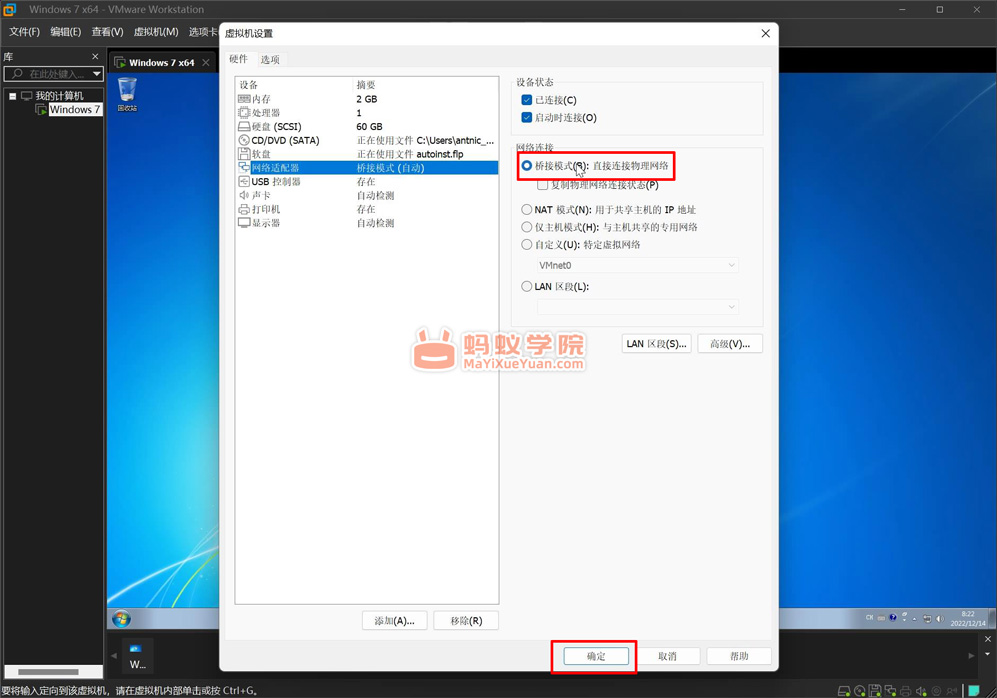Open the 文件(F) menu
Image resolution: width=997 pixels, height=698 pixels.
point(24,32)
